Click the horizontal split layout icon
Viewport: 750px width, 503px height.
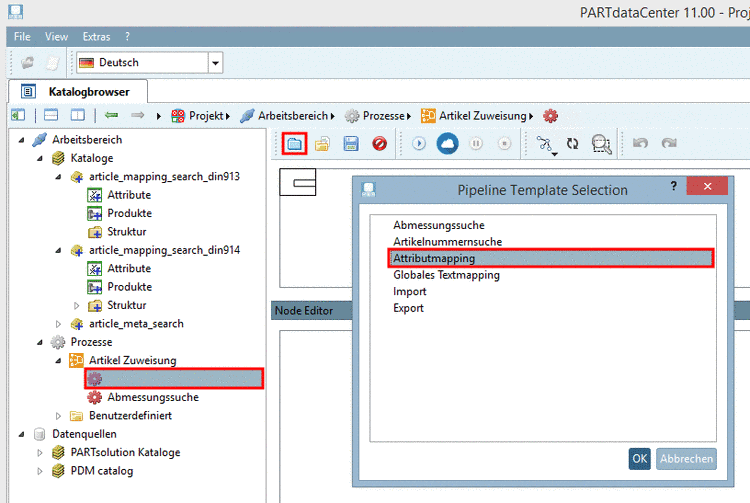pyautogui.click(x=51, y=115)
